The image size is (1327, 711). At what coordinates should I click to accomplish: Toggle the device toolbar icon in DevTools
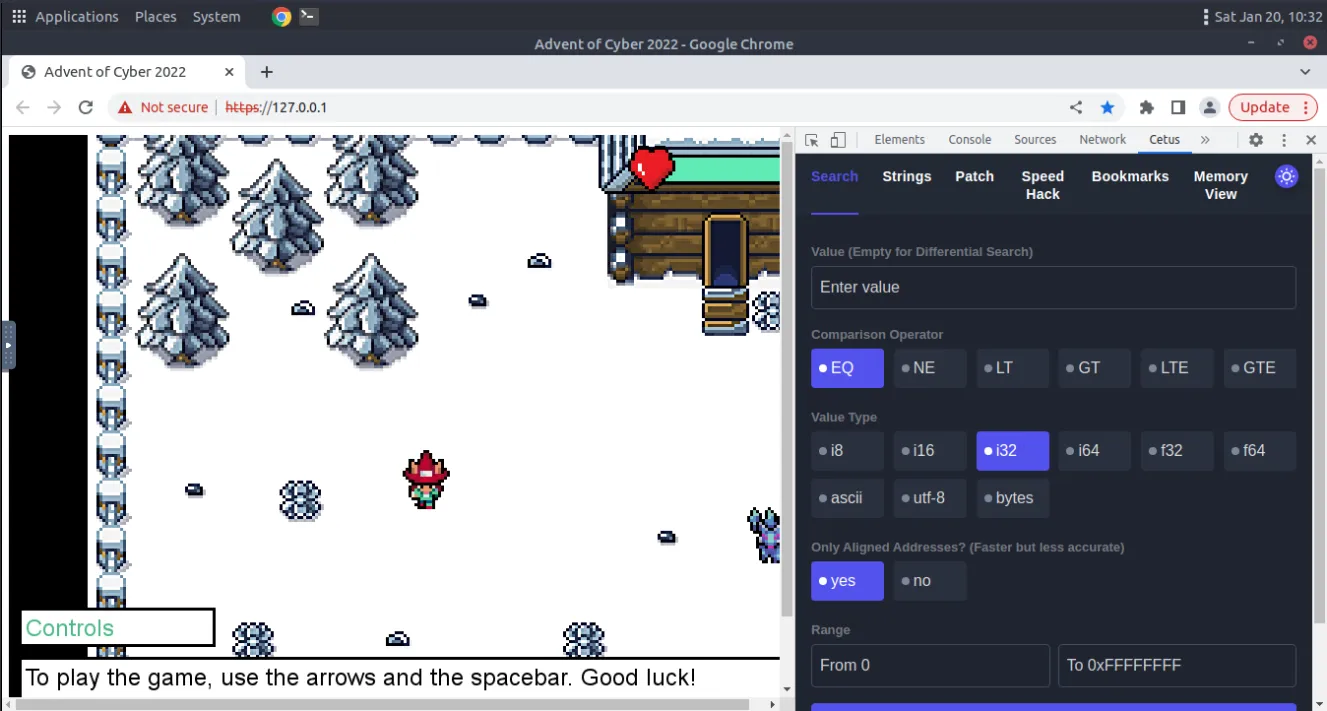click(x=838, y=140)
